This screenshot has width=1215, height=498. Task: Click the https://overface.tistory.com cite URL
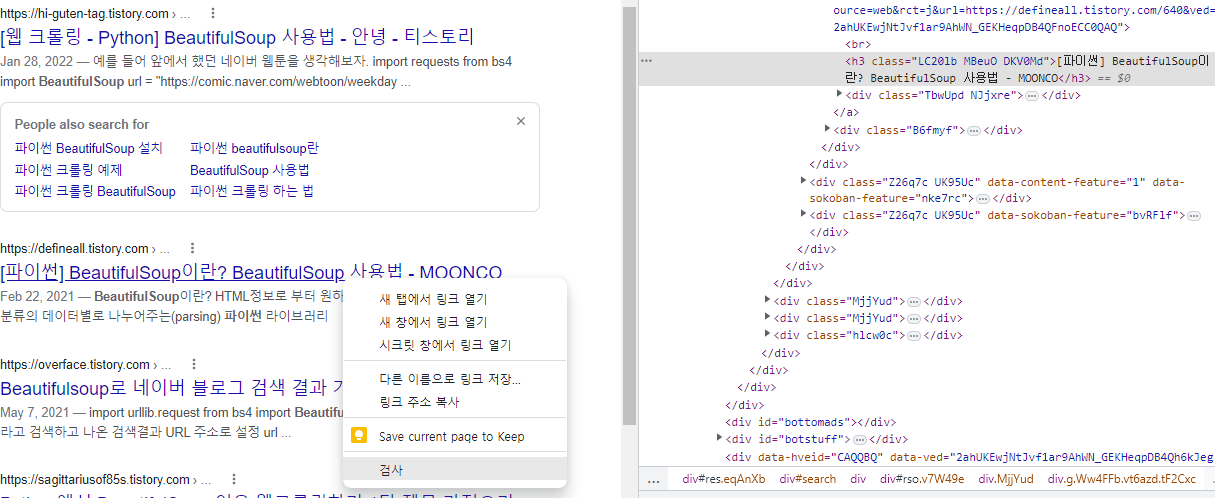point(75,364)
